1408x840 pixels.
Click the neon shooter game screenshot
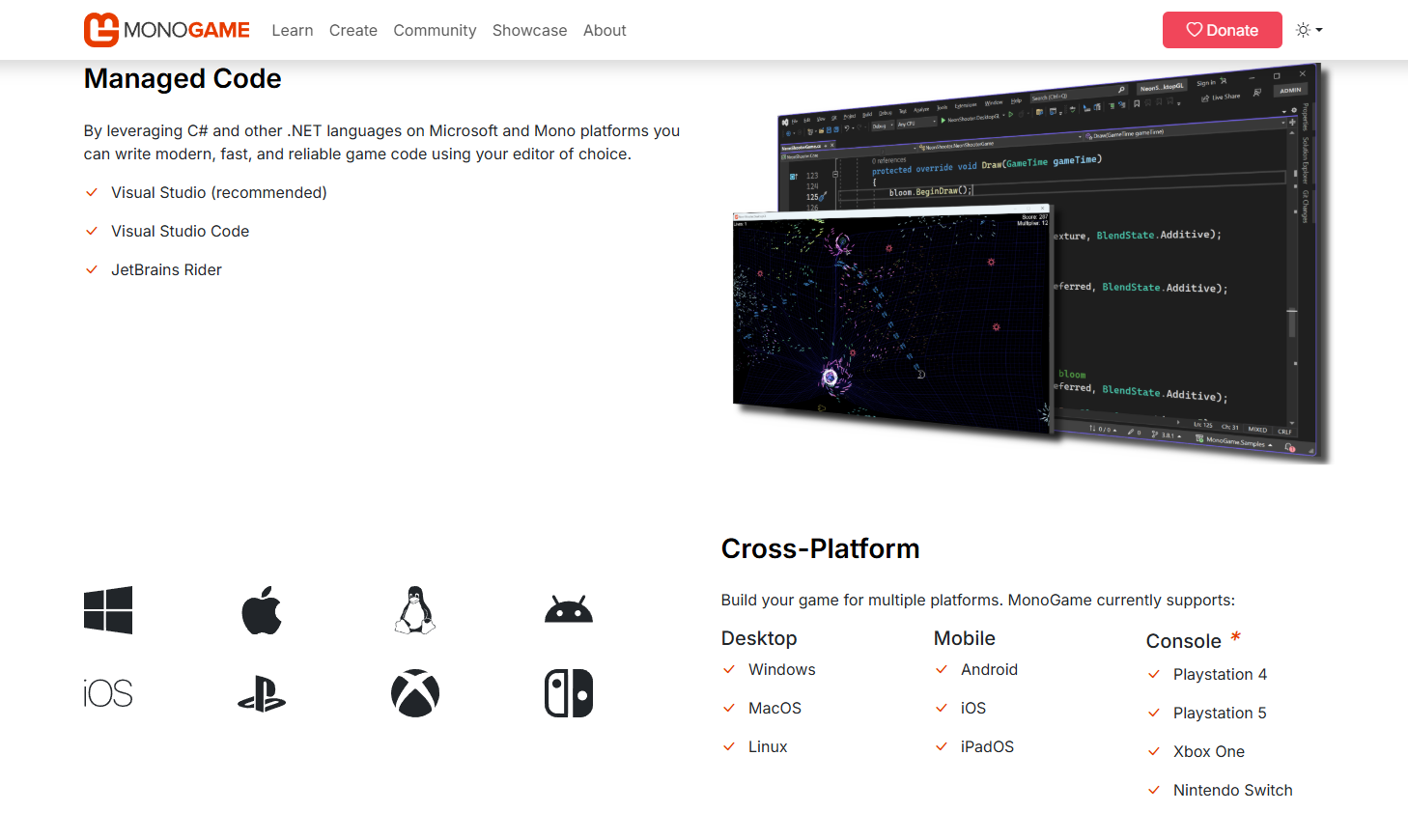coord(891,319)
